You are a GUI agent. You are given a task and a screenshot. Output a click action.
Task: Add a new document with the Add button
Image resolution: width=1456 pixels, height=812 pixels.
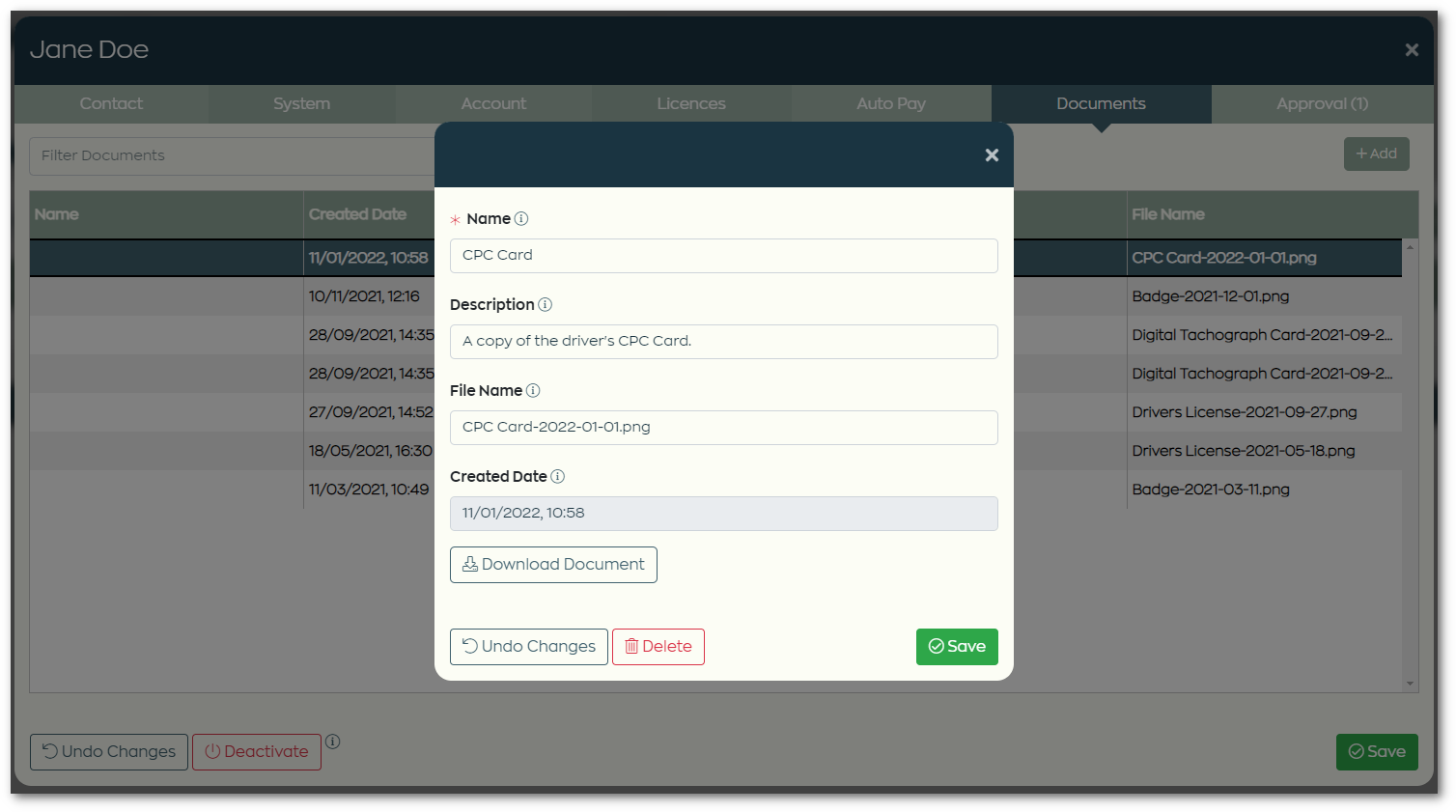(x=1376, y=153)
